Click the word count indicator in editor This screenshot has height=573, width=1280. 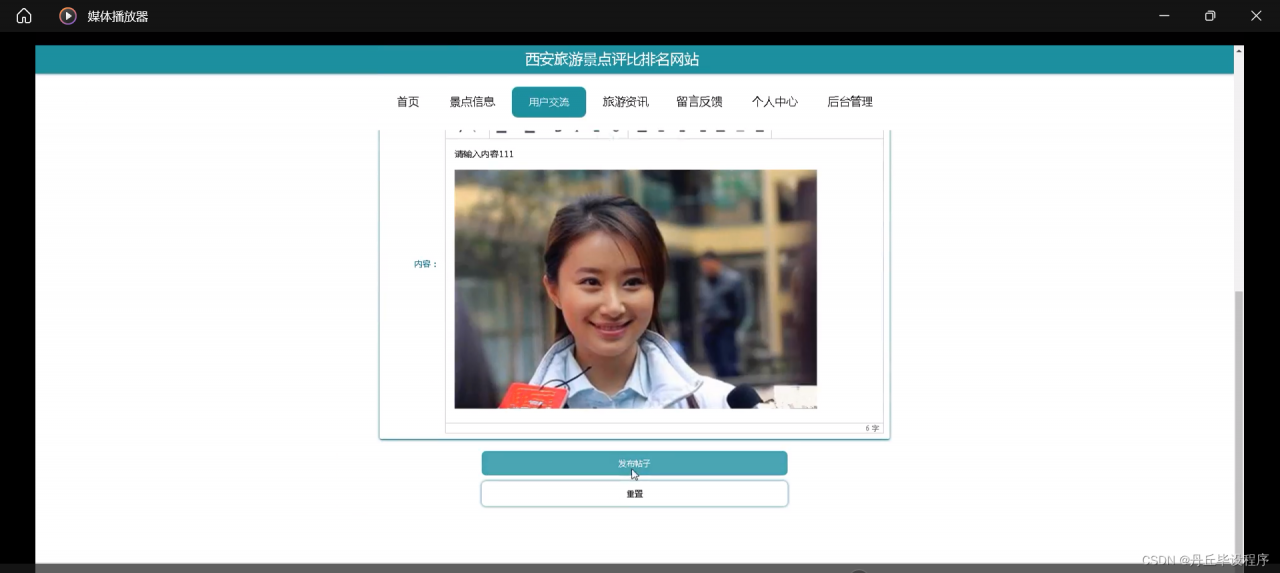pos(872,428)
